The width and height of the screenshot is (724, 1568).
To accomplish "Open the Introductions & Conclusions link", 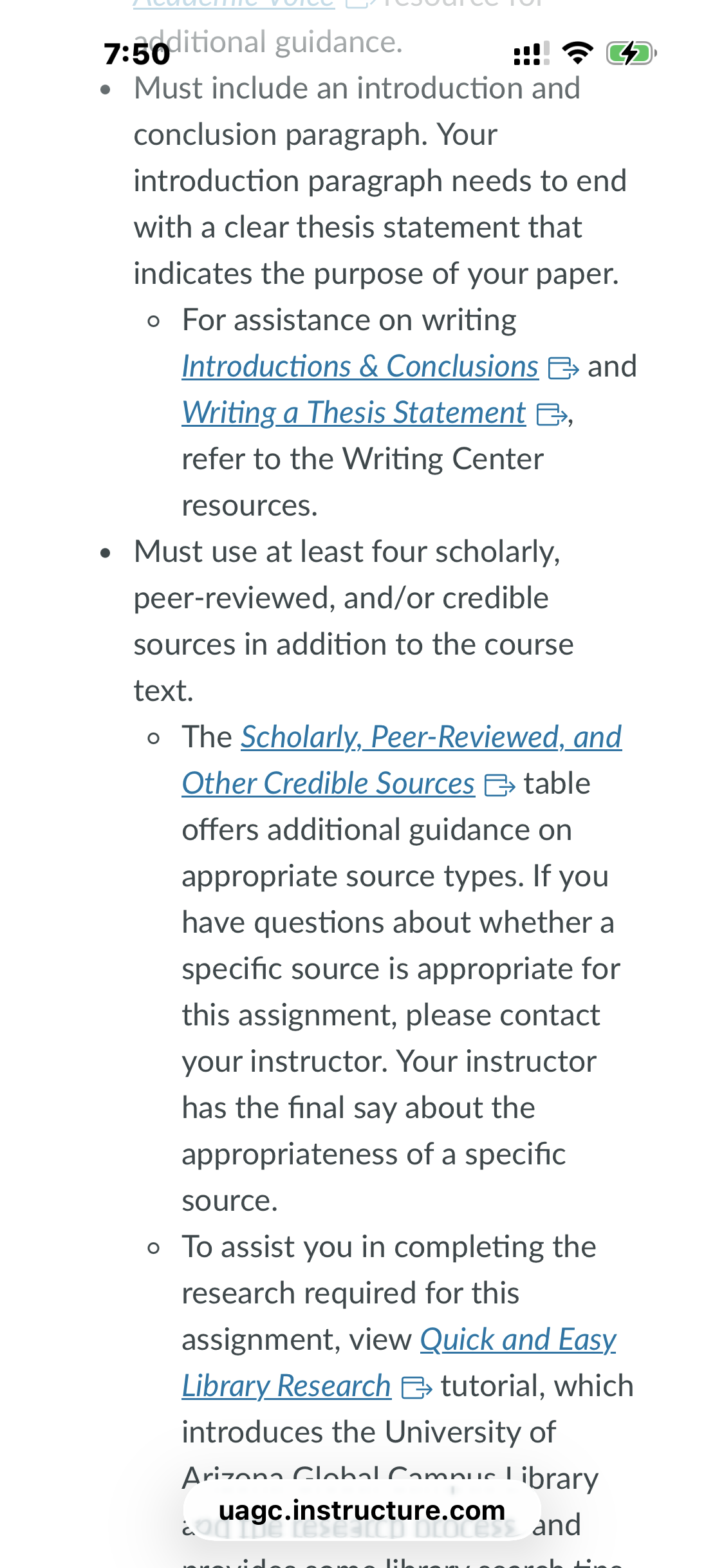I will [360, 366].
